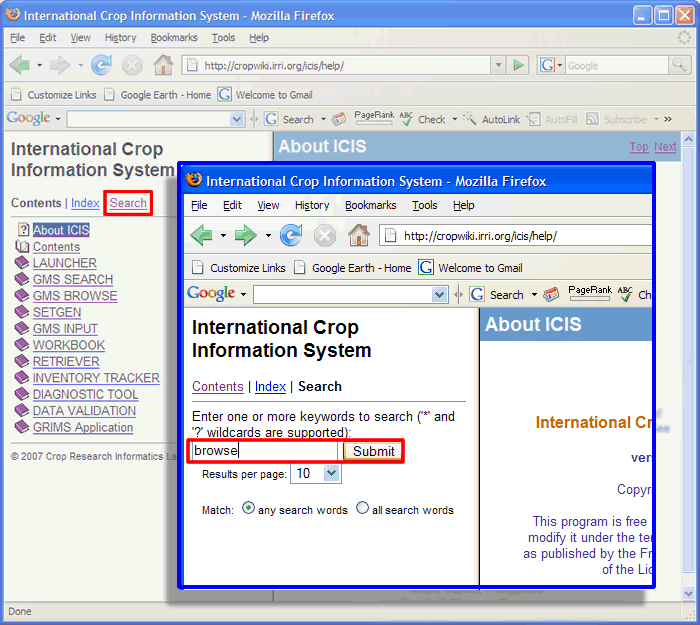Open the INVENTORY TRACKER topic in the tree

(x=96, y=378)
